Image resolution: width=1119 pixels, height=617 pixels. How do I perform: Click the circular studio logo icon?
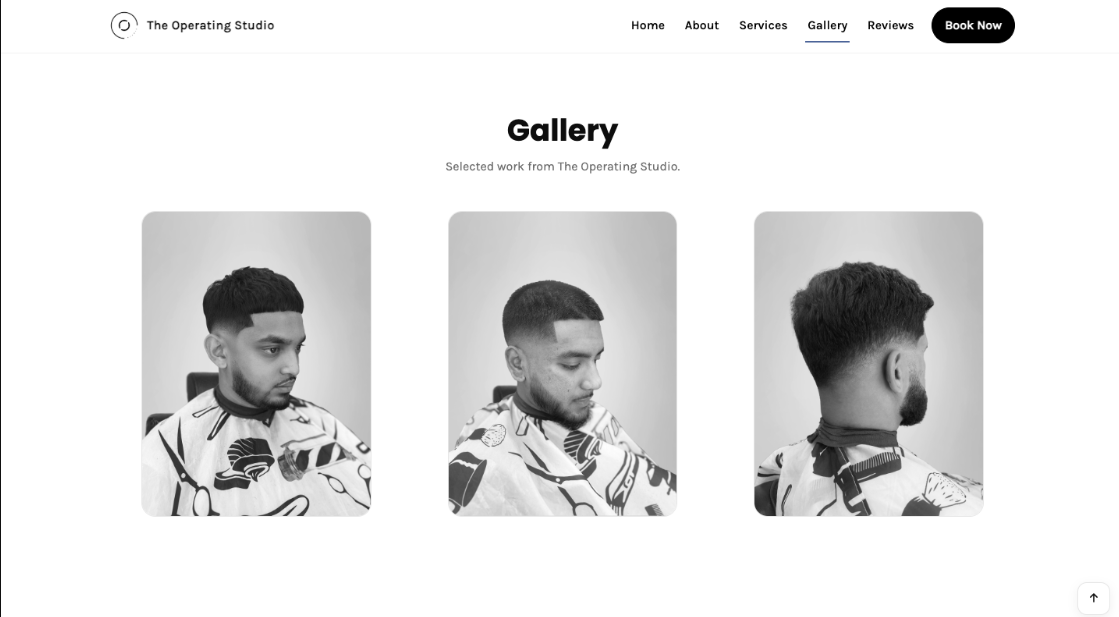point(124,26)
